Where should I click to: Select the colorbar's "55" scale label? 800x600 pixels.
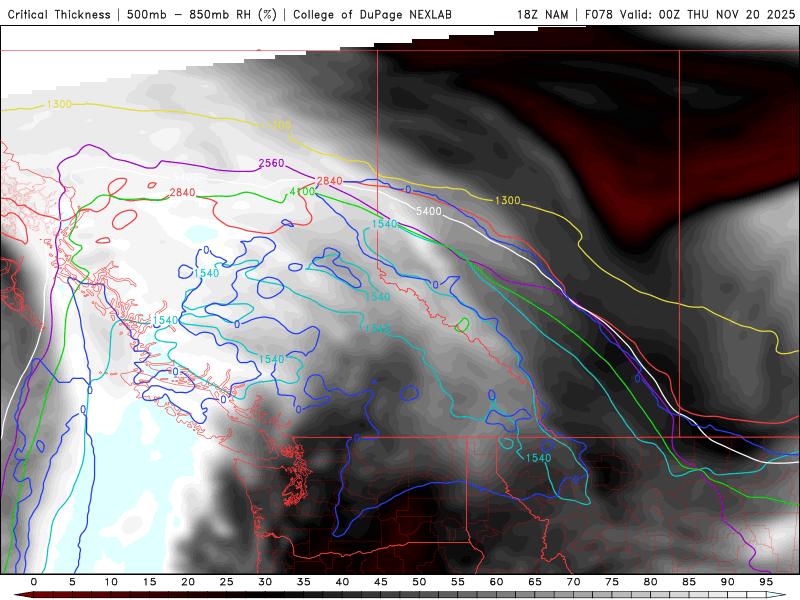(x=458, y=582)
